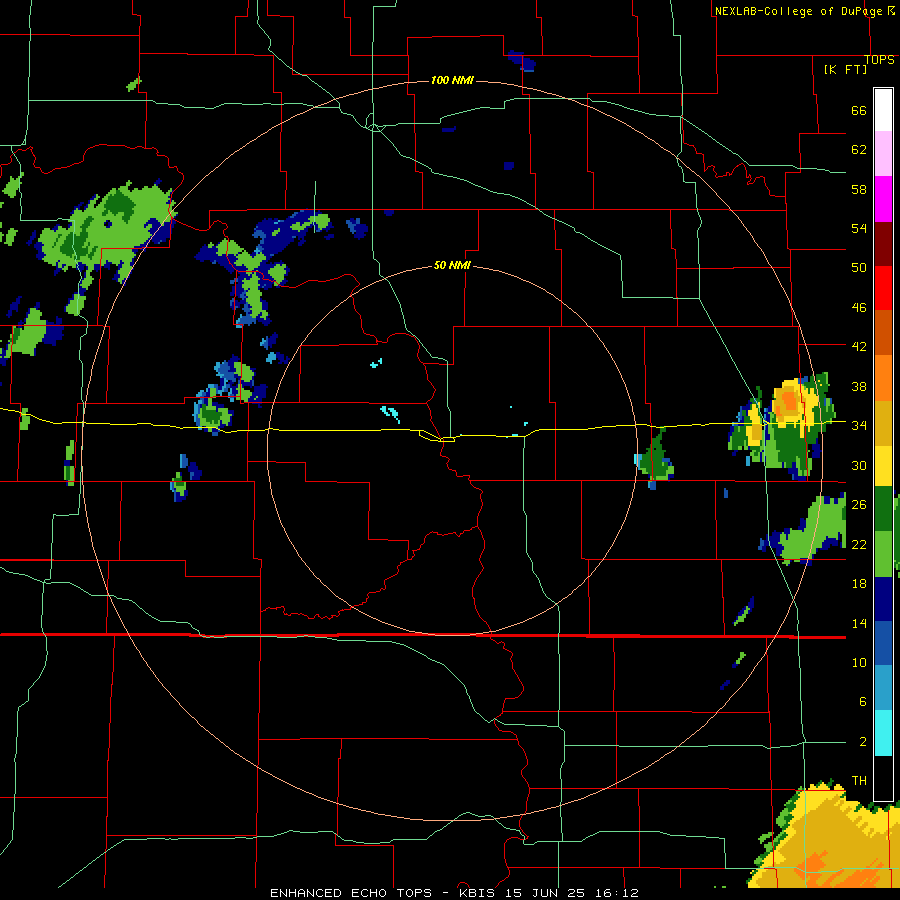Click the "16:12" time stamp

(619, 893)
